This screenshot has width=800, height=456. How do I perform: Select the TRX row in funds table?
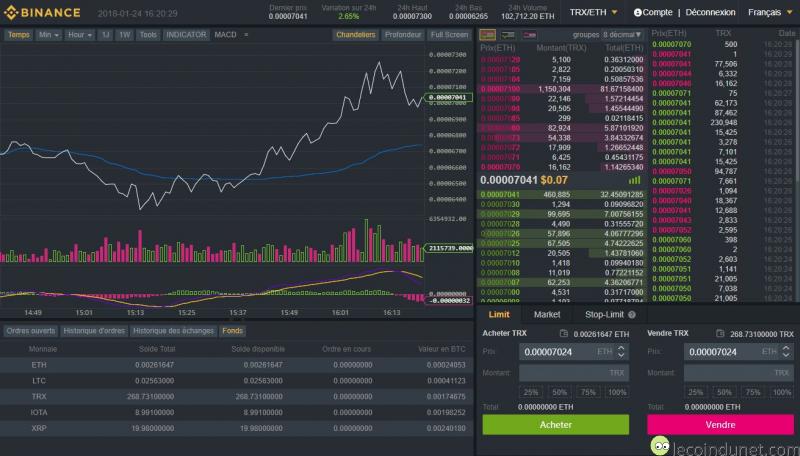tap(237, 396)
